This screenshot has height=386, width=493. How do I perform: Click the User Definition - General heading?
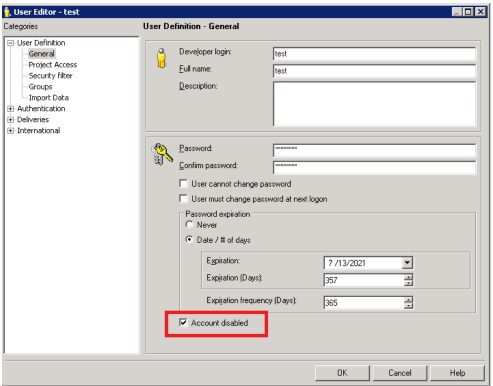pyautogui.click(x=191, y=26)
